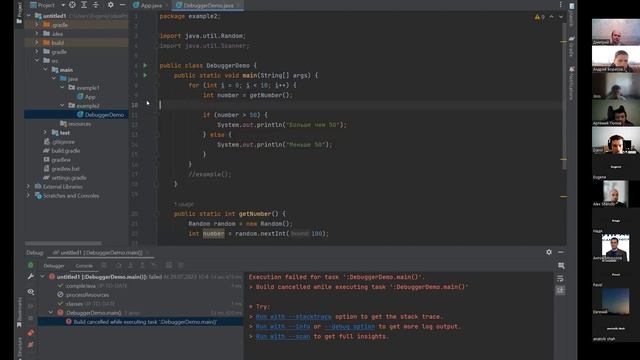The height and width of the screenshot is (360, 640).
Task: Open gradlew.bat file
Action: click(62, 169)
